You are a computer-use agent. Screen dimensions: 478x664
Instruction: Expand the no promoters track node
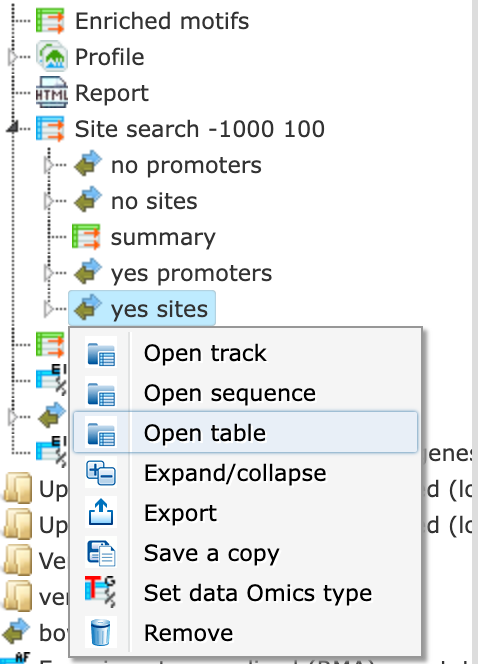point(50,165)
